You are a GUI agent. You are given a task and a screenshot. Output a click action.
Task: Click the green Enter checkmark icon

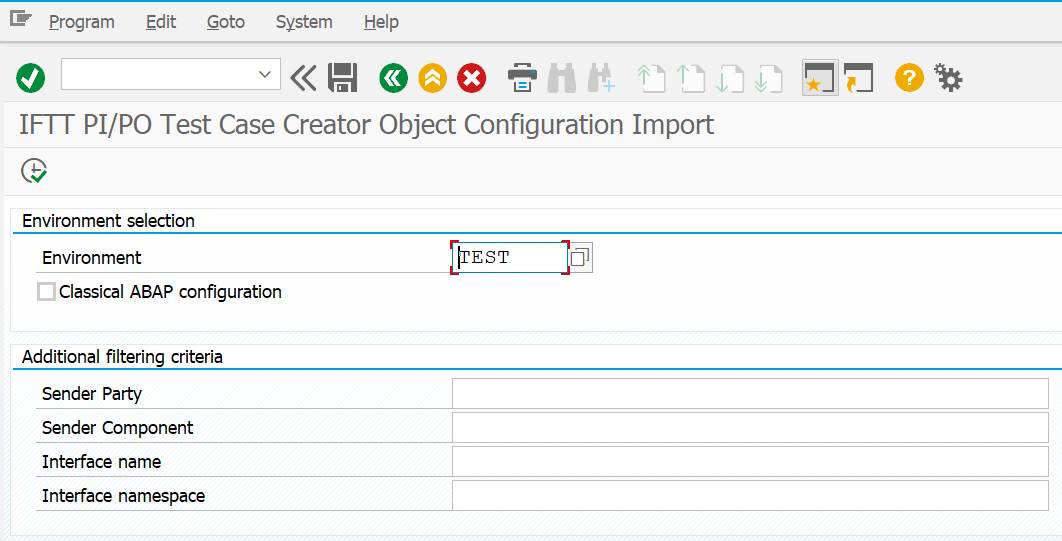click(31, 77)
